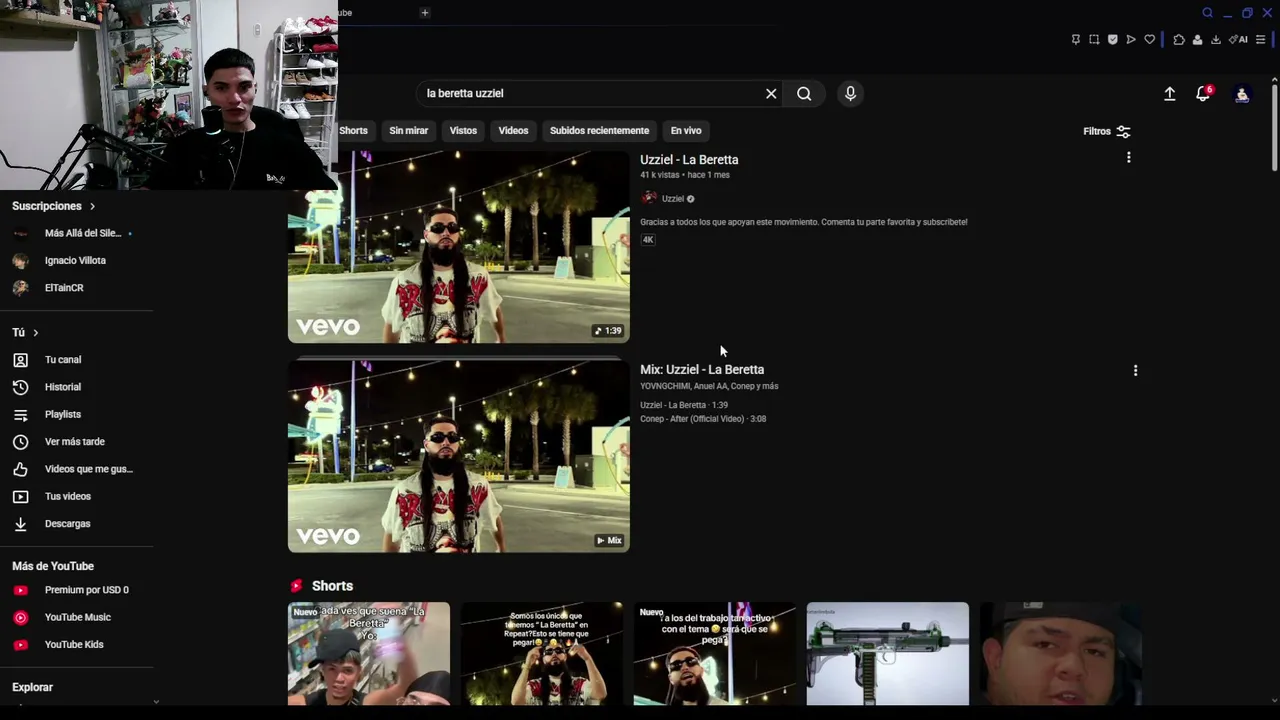Click the Uzziel channel avatar
Image resolution: width=1280 pixels, height=720 pixels.
click(649, 199)
